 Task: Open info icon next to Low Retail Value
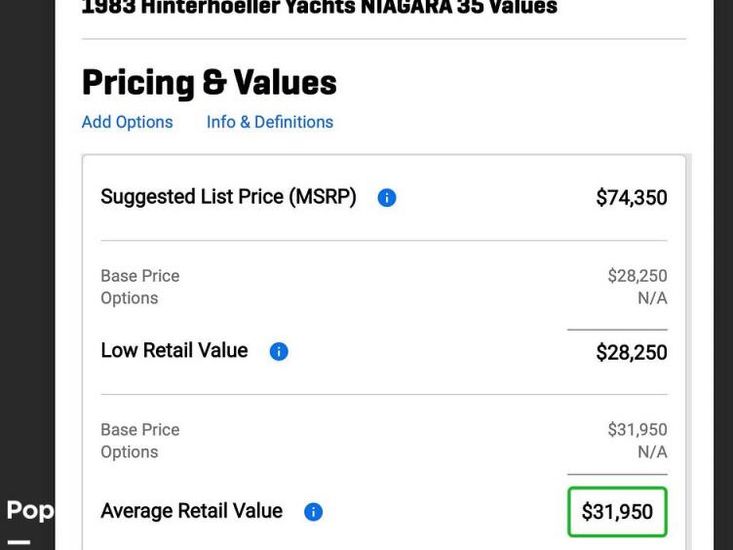tap(279, 352)
